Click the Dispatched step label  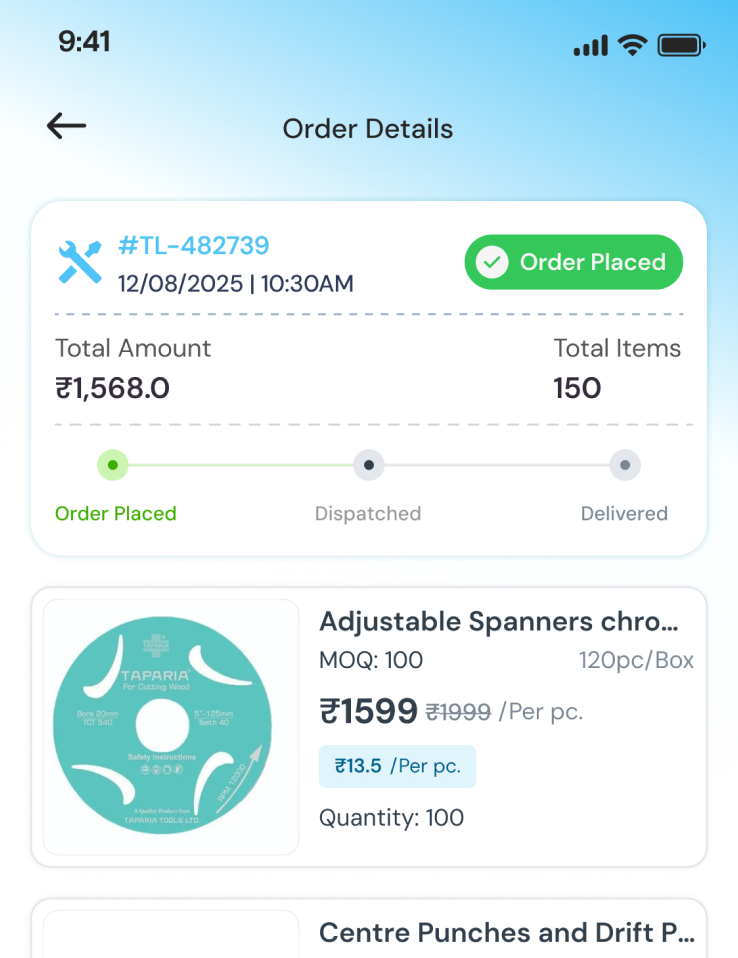368,514
